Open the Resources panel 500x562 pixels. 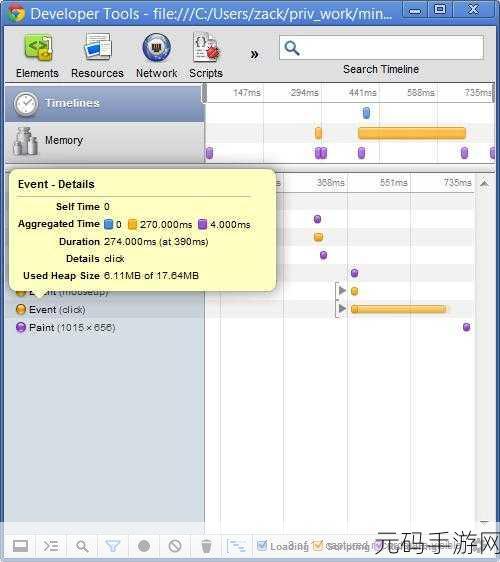[97, 55]
